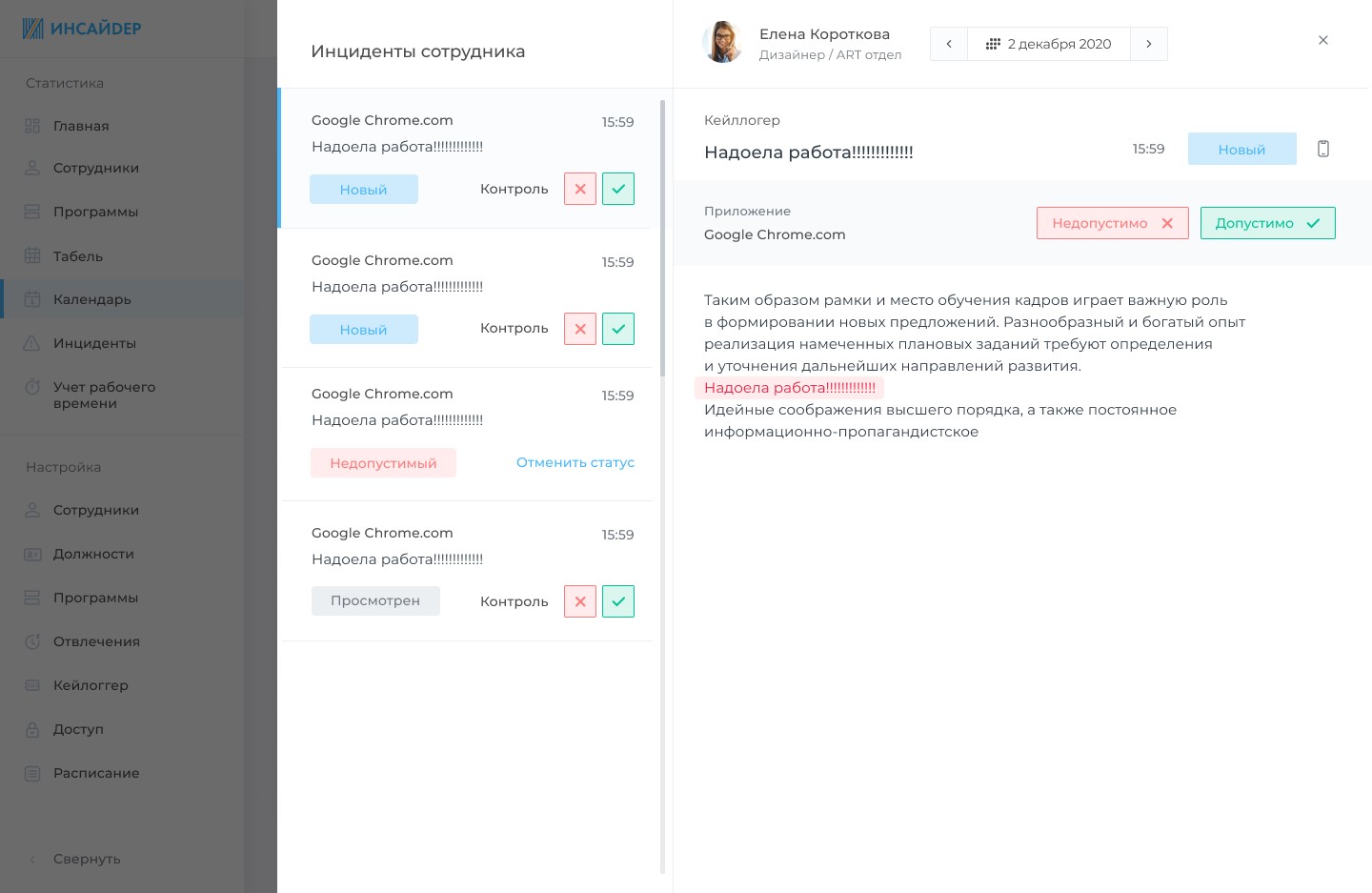Close the incident details panel
The width and height of the screenshot is (1372, 893).
[x=1322, y=40]
